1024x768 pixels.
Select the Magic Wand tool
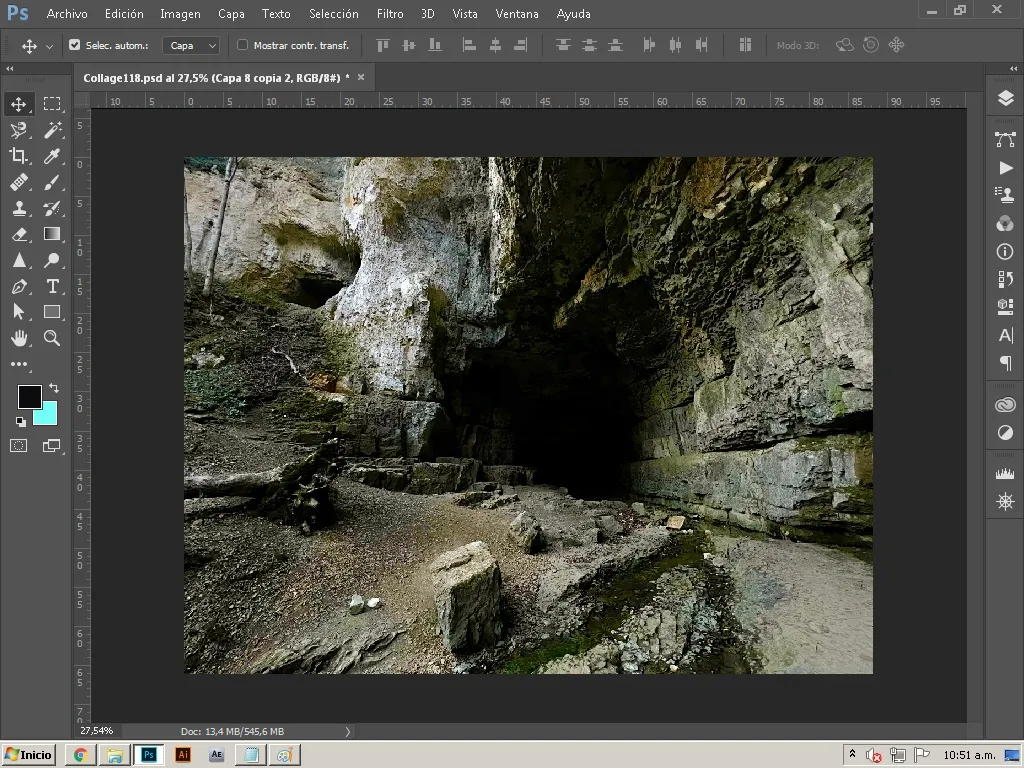[52, 130]
